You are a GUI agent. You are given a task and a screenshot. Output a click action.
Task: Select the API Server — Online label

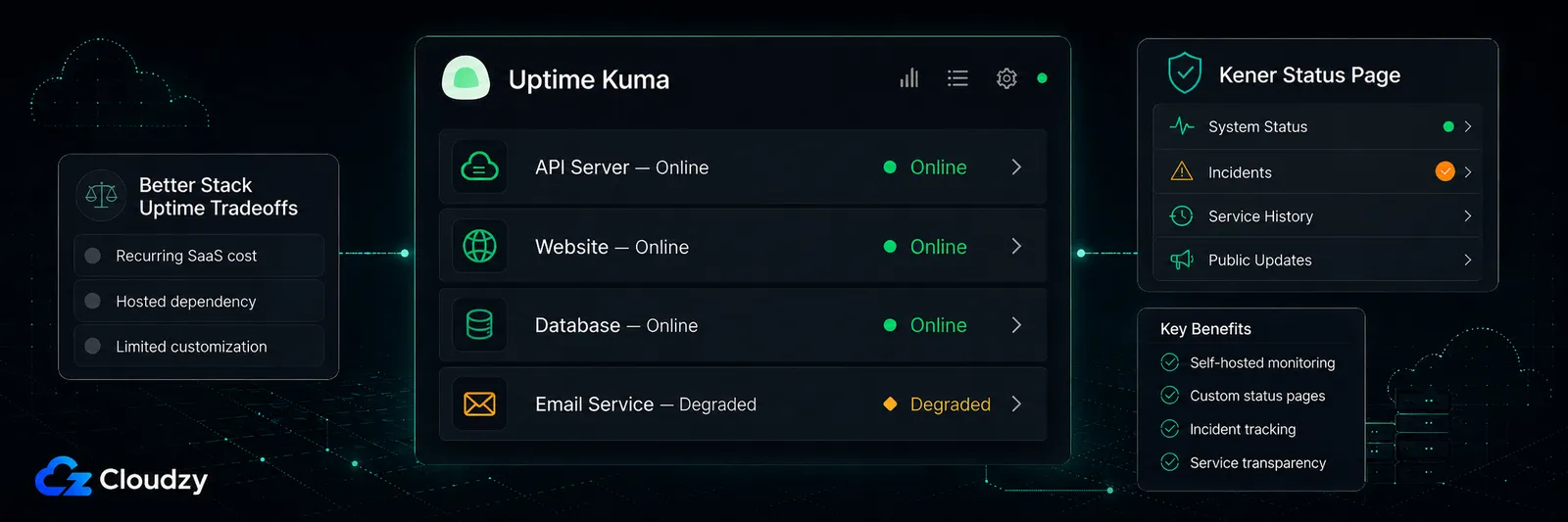tap(621, 167)
